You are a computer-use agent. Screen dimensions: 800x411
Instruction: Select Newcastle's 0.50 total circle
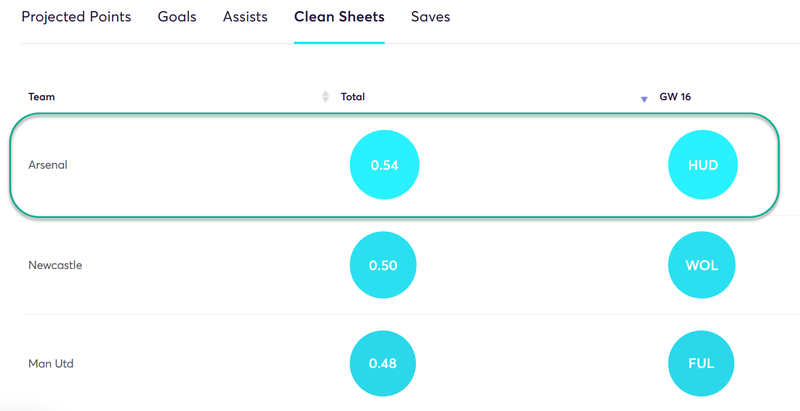[383, 265]
